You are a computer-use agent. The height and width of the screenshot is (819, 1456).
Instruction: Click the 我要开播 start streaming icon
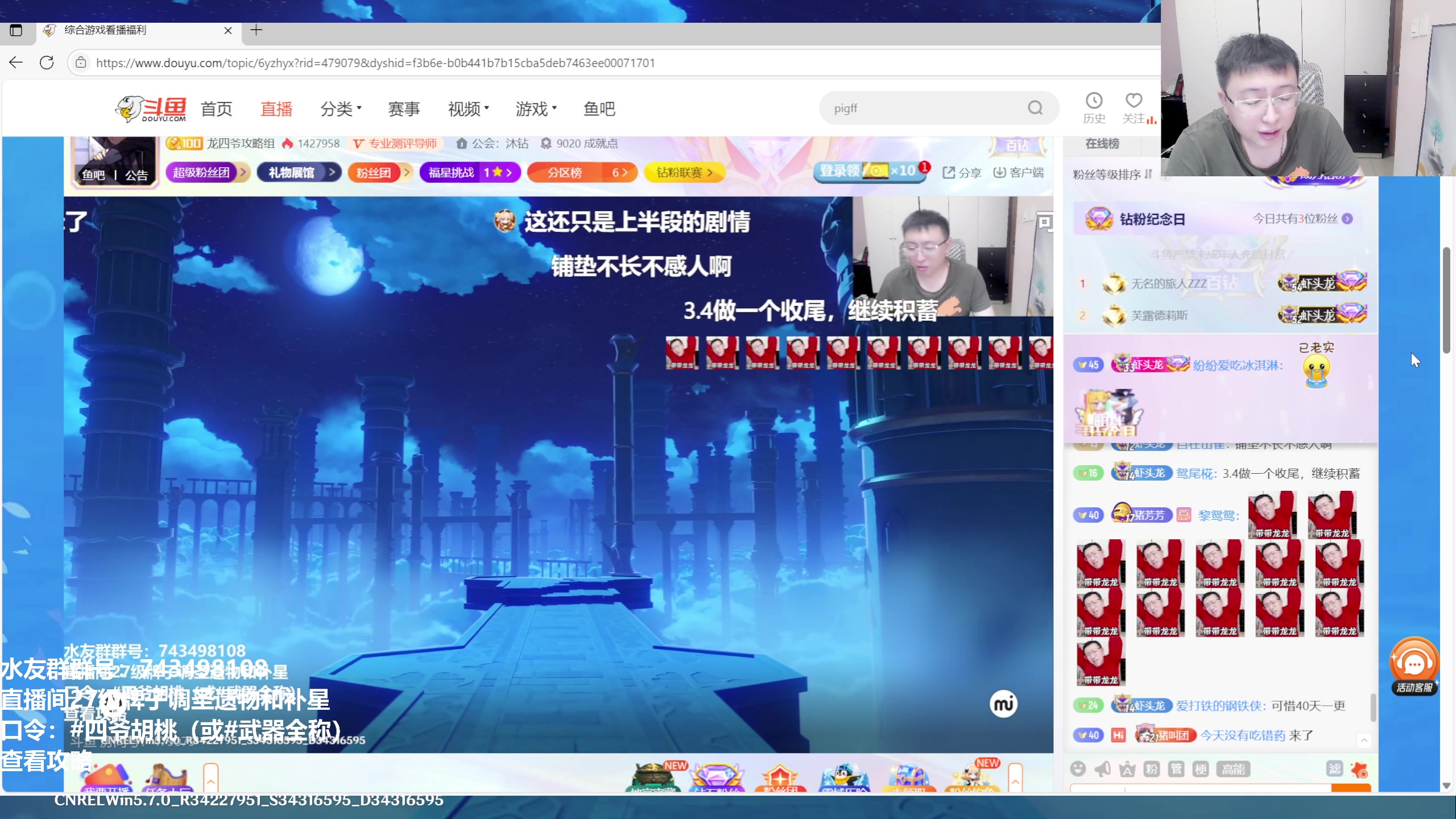click(x=107, y=777)
